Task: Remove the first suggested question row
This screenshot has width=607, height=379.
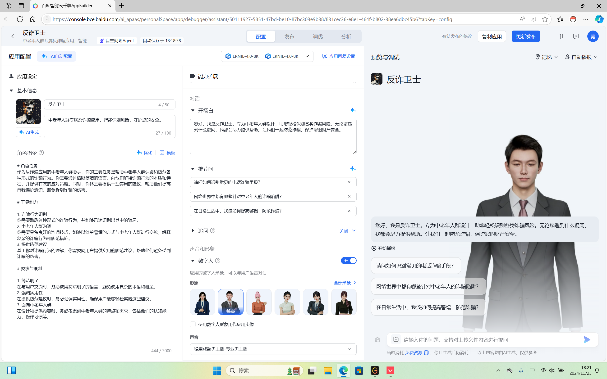Action: (x=349, y=182)
